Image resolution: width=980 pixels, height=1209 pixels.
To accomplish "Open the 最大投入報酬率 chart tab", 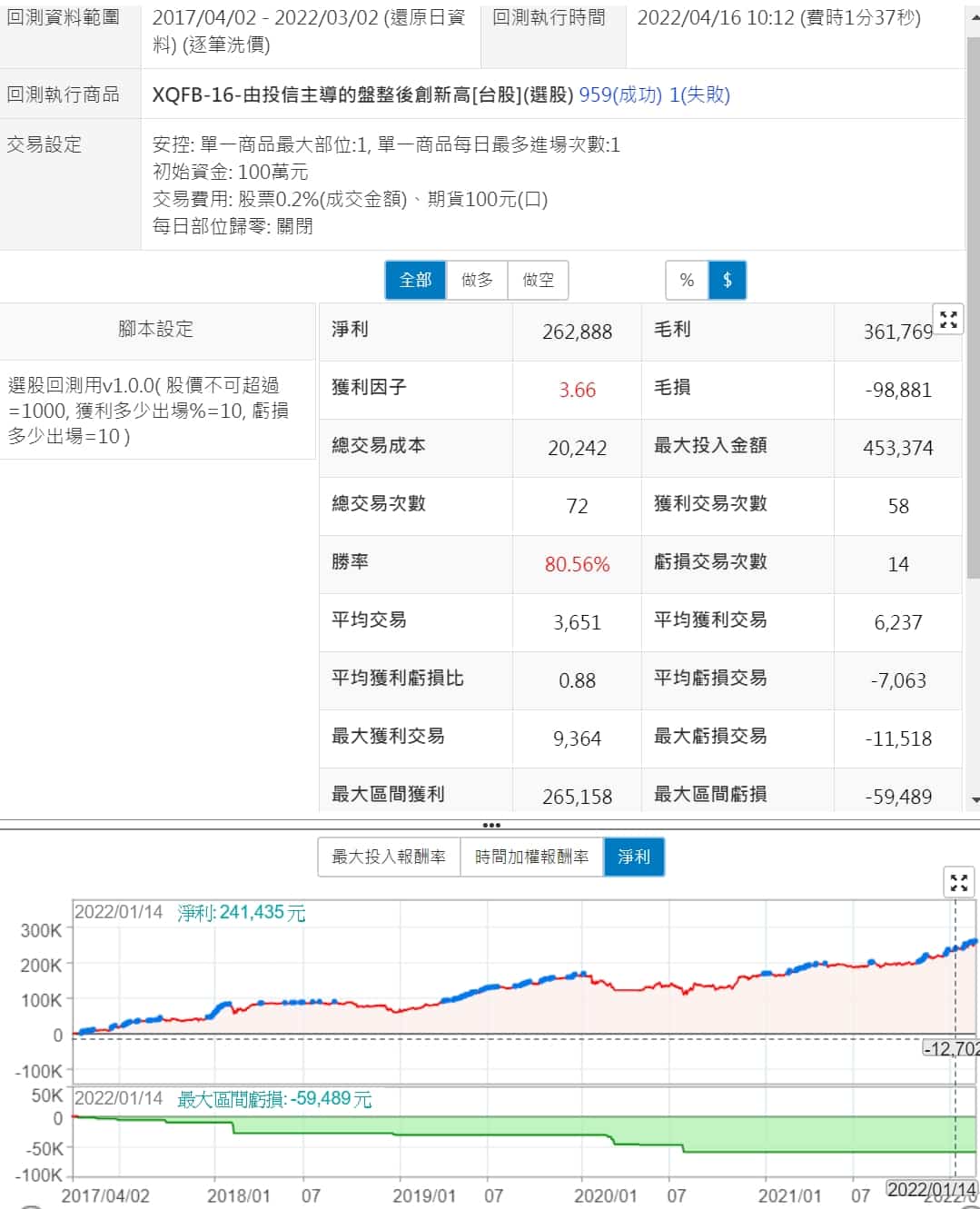I will click(x=389, y=857).
